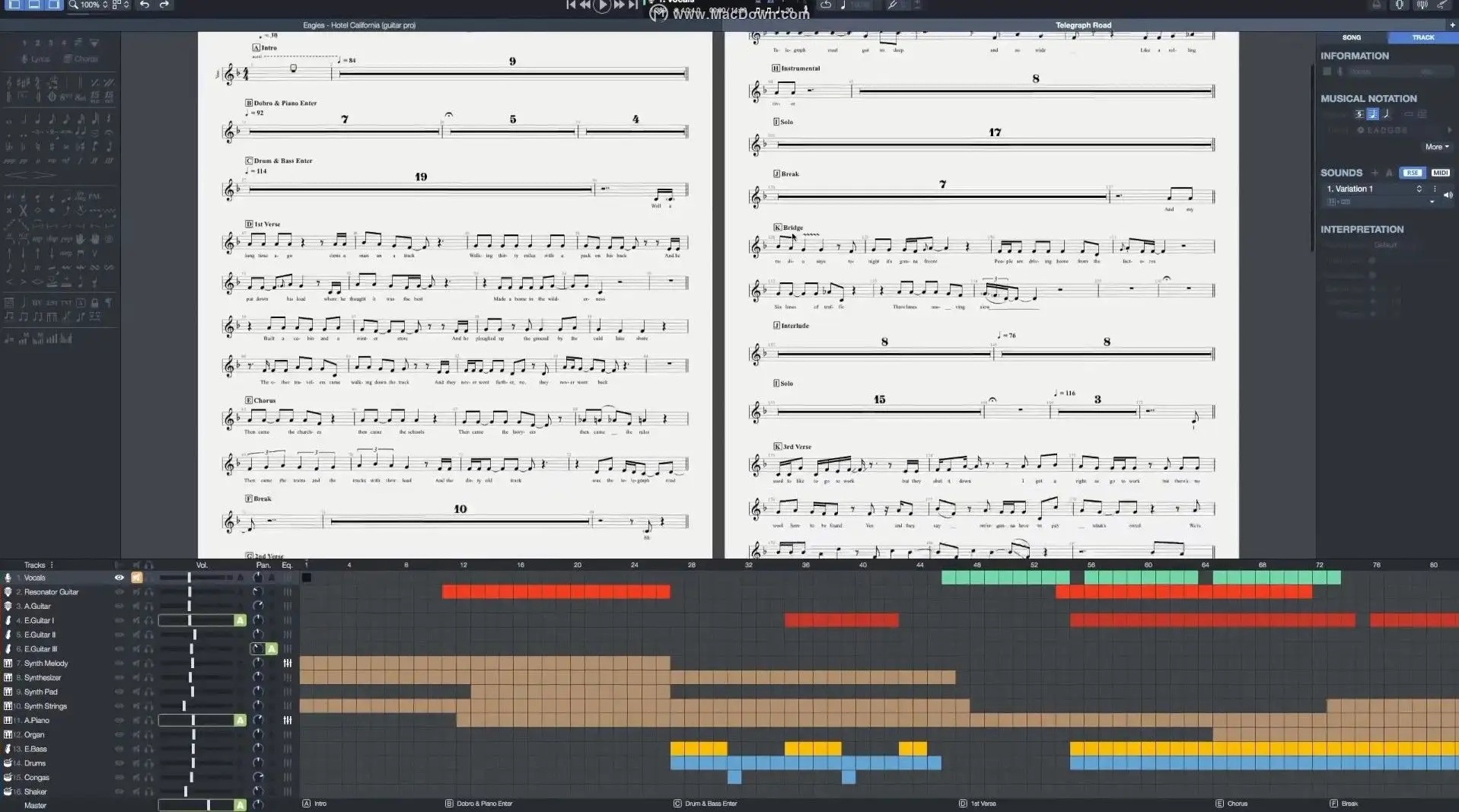Open the SONG inspector tab
The height and width of the screenshot is (812, 1459).
(1352, 37)
